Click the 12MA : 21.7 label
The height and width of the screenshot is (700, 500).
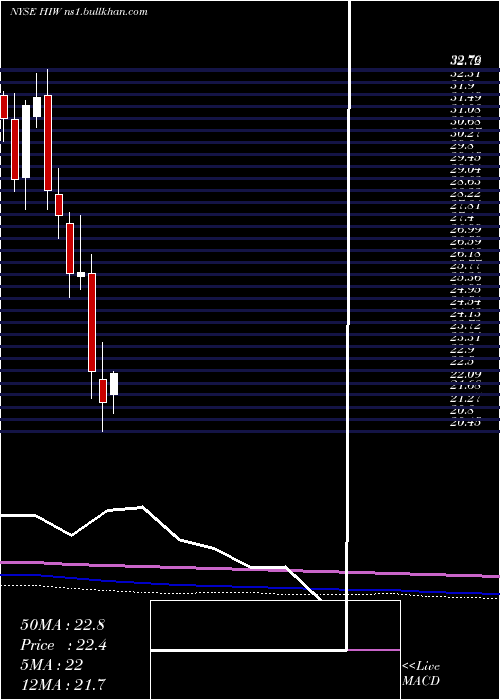point(63,684)
